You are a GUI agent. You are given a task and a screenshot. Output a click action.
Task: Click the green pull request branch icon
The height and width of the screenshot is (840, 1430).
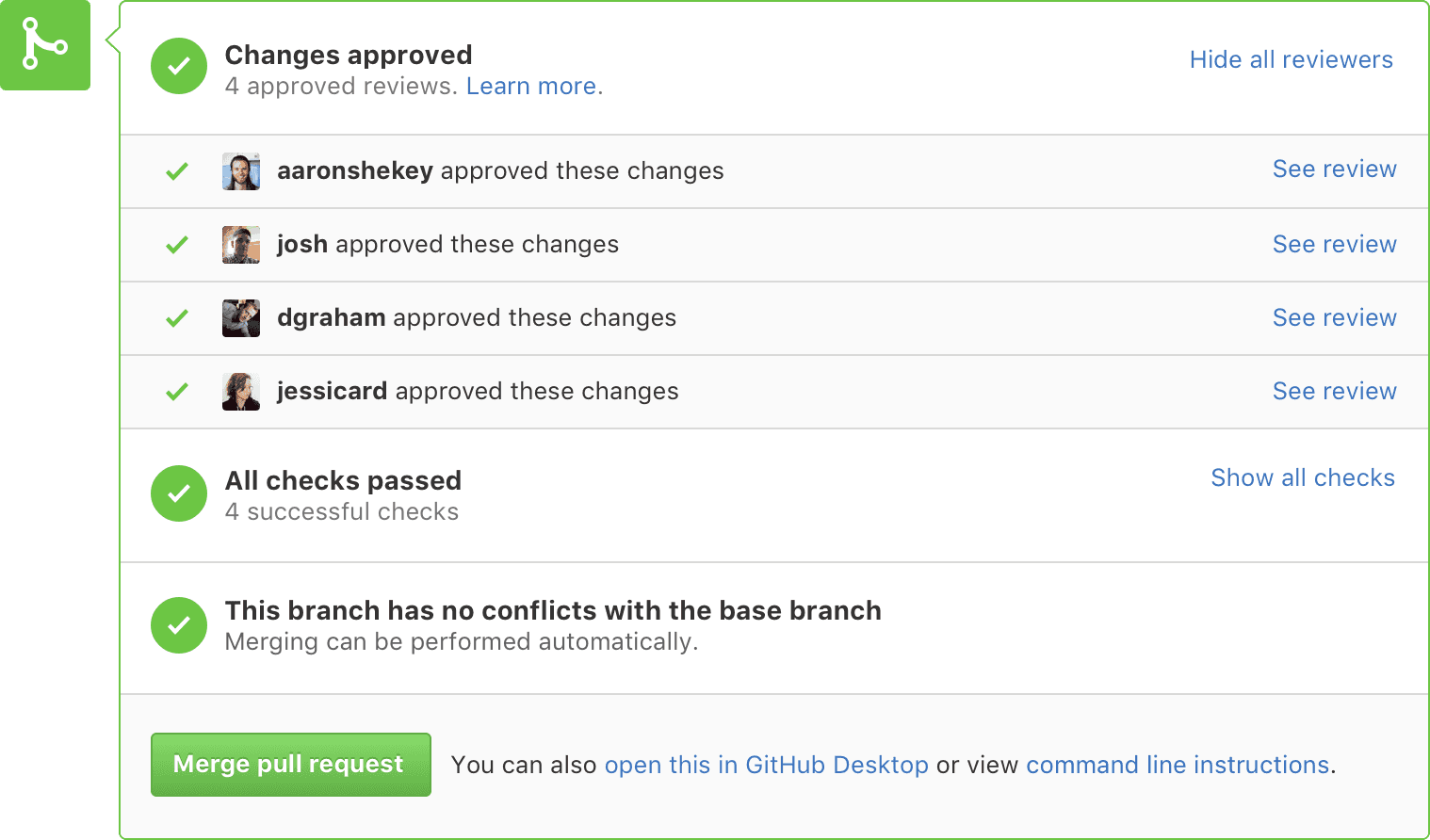[45, 45]
